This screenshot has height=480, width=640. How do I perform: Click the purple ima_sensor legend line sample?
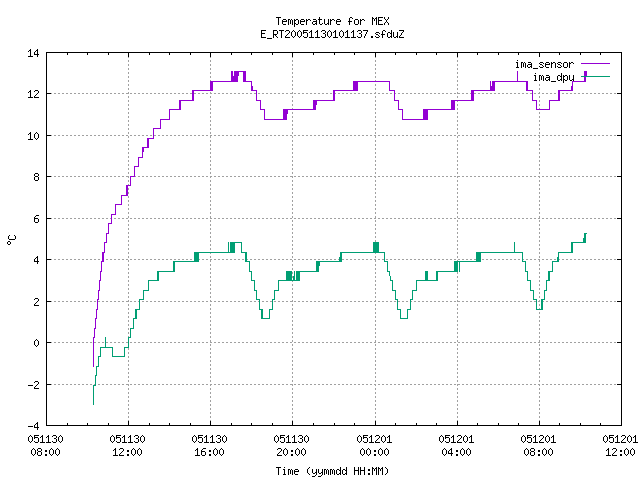(596, 64)
